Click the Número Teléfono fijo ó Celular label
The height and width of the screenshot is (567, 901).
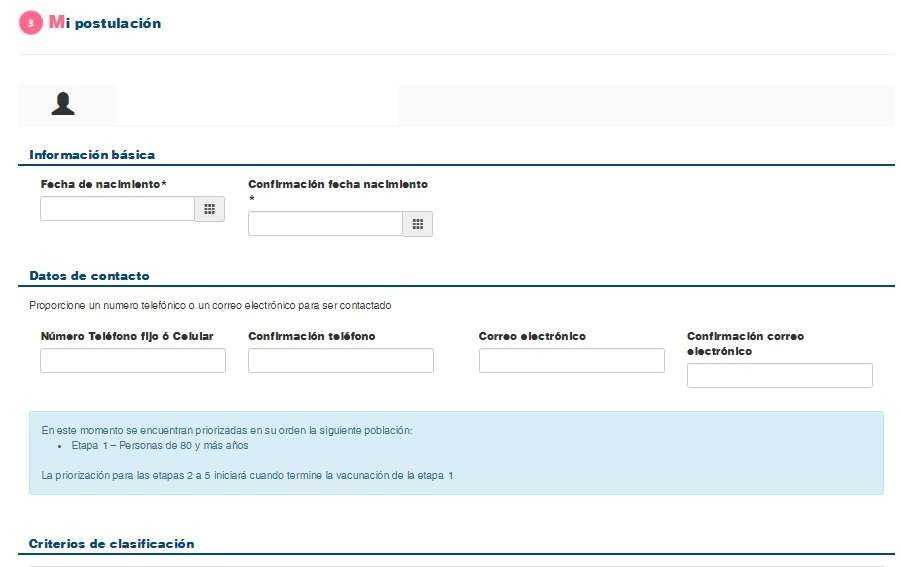click(127, 336)
